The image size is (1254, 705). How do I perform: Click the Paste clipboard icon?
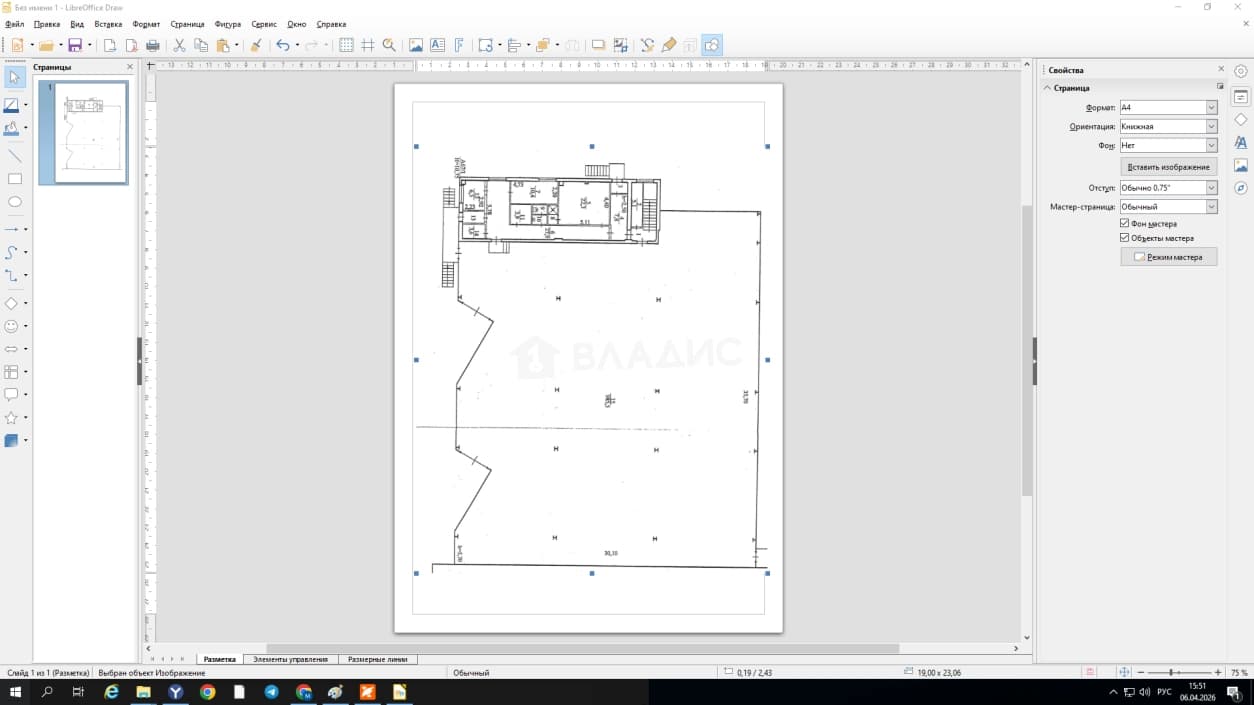click(x=223, y=45)
